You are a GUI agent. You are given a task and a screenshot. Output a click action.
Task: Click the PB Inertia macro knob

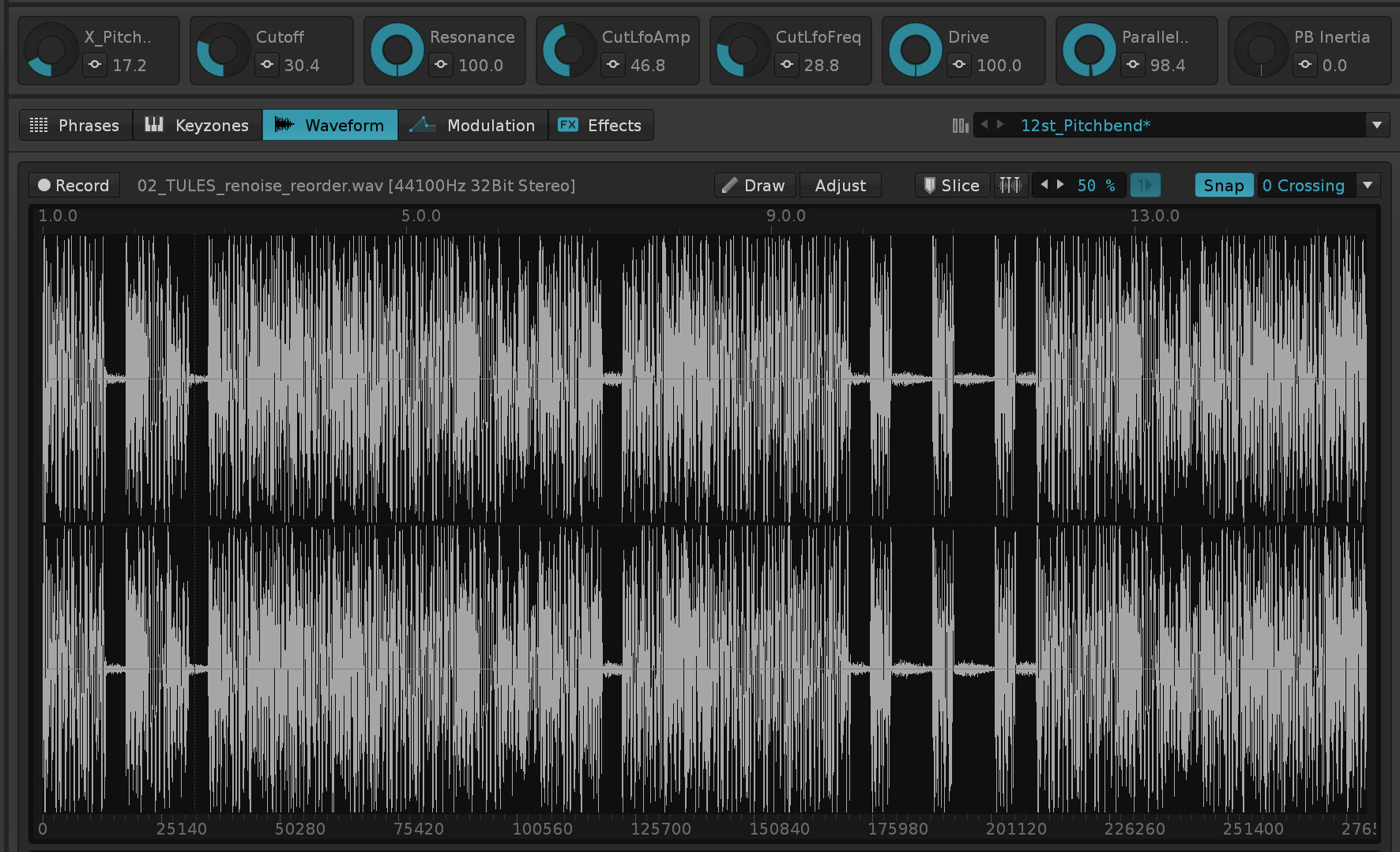click(x=1261, y=50)
